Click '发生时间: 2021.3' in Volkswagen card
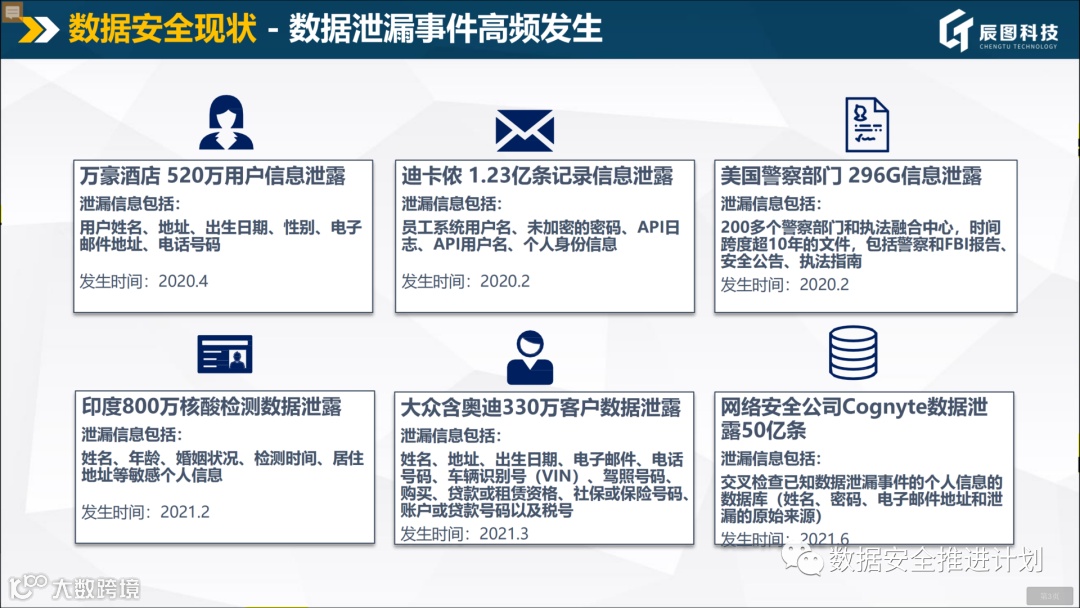This screenshot has width=1080, height=608. point(465,534)
